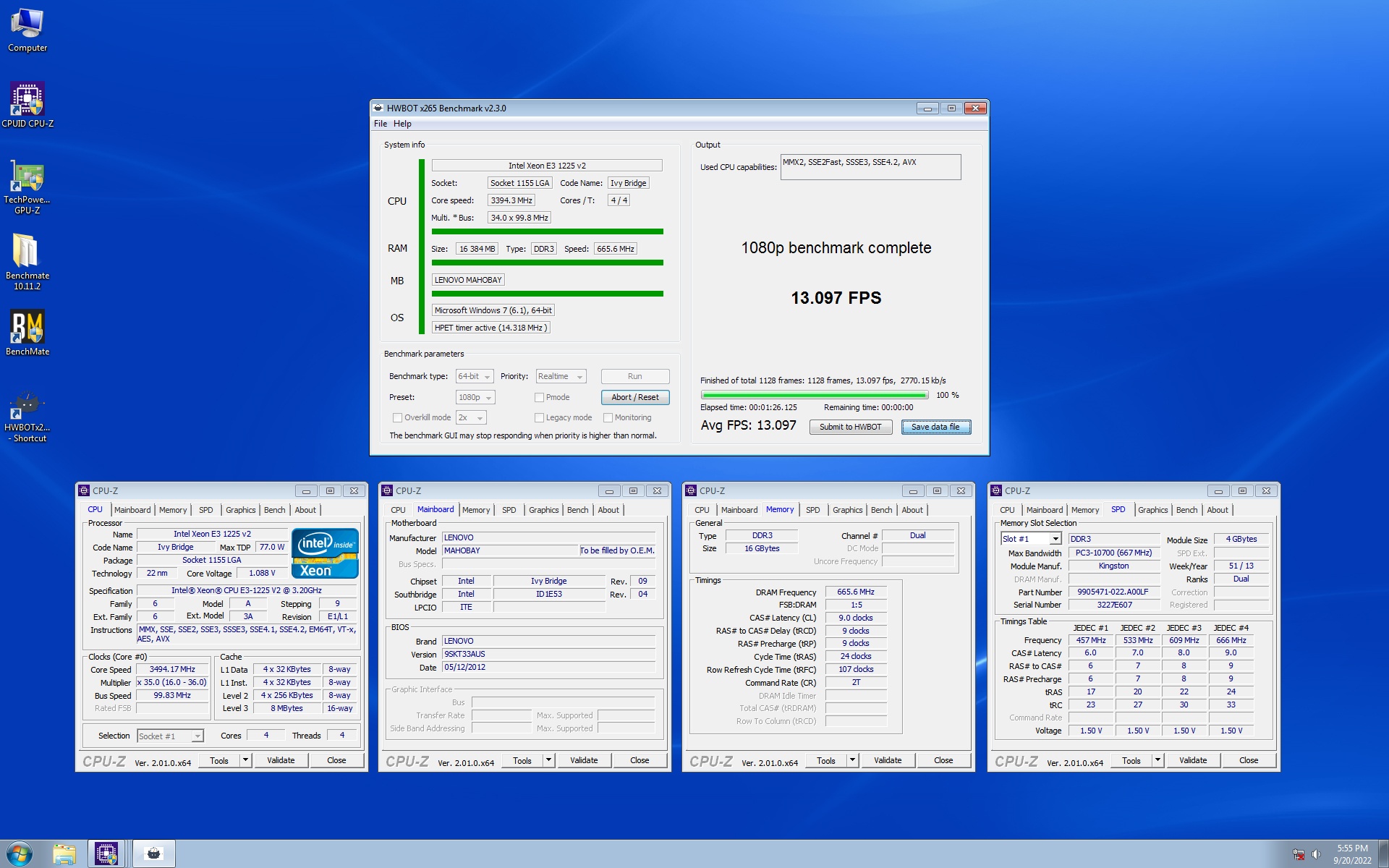
Task: Open TechPowerUp GPU-Z desktop shortcut
Action: (x=27, y=187)
